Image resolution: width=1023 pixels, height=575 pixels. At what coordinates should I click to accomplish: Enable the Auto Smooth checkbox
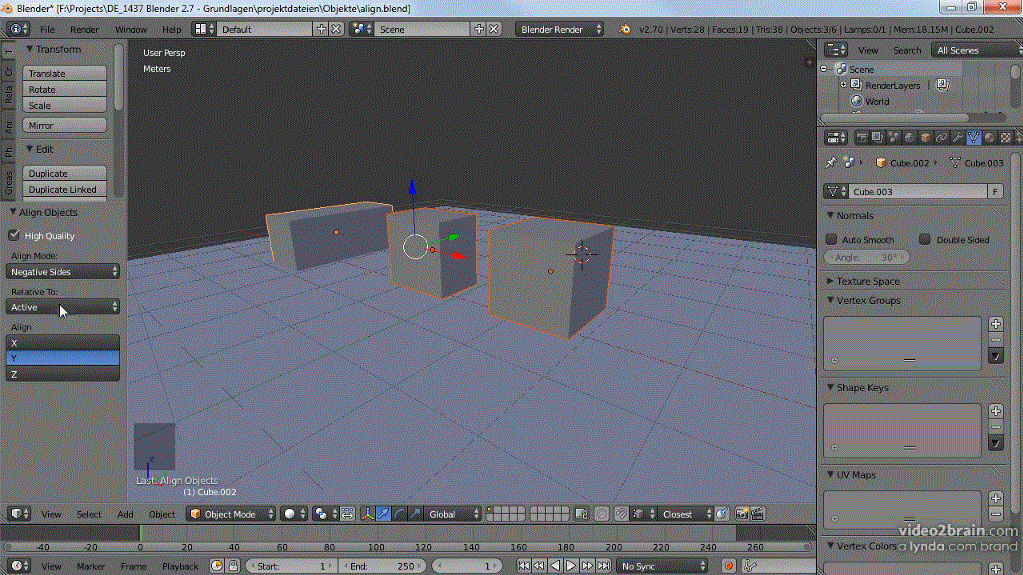831,240
